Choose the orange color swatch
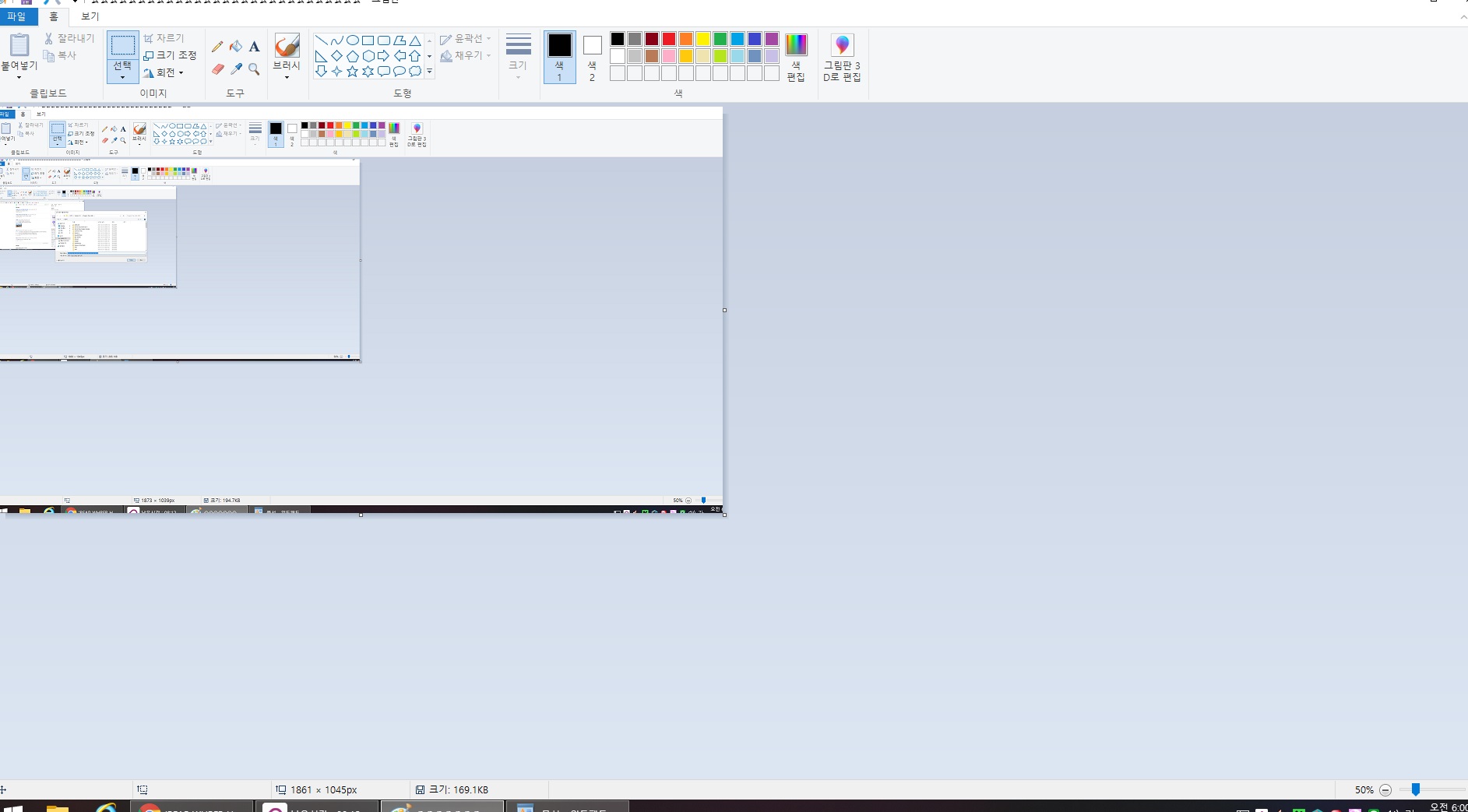1468x812 pixels. pos(686,39)
